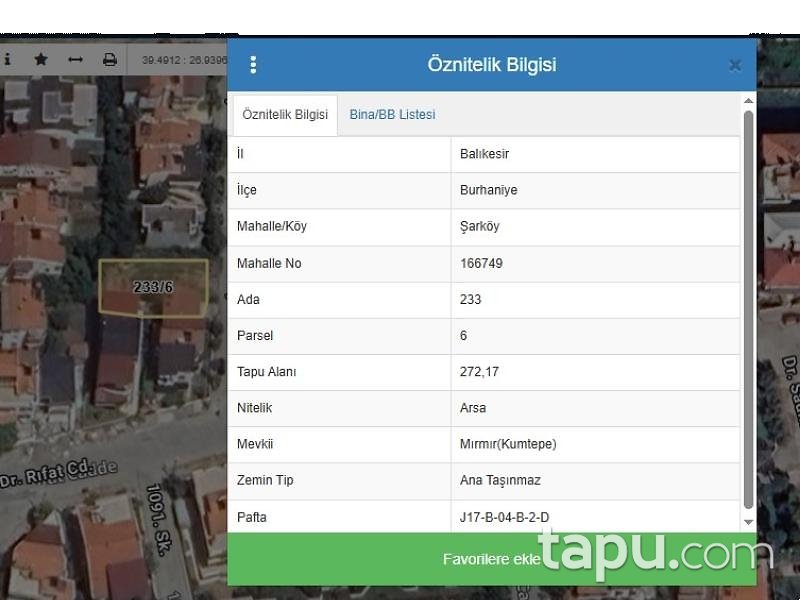
Task: Click the Zemin Tip row label
Action: [265, 480]
